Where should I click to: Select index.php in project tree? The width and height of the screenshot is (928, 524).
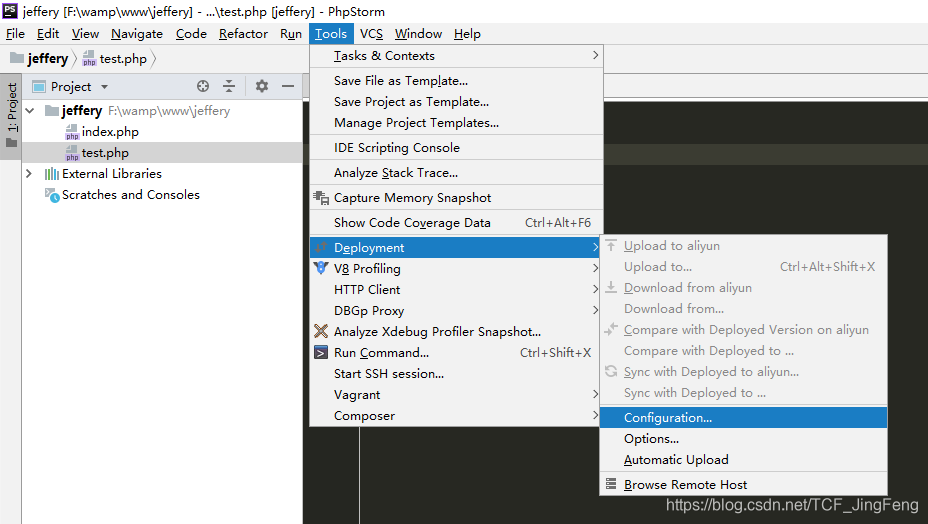tap(163, 131)
